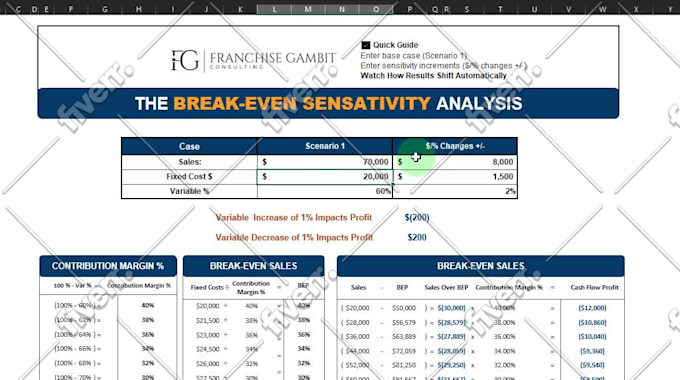Click the ($10,860) cash flow profit value
The width and height of the screenshot is (680, 380).
tap(592, 323)
